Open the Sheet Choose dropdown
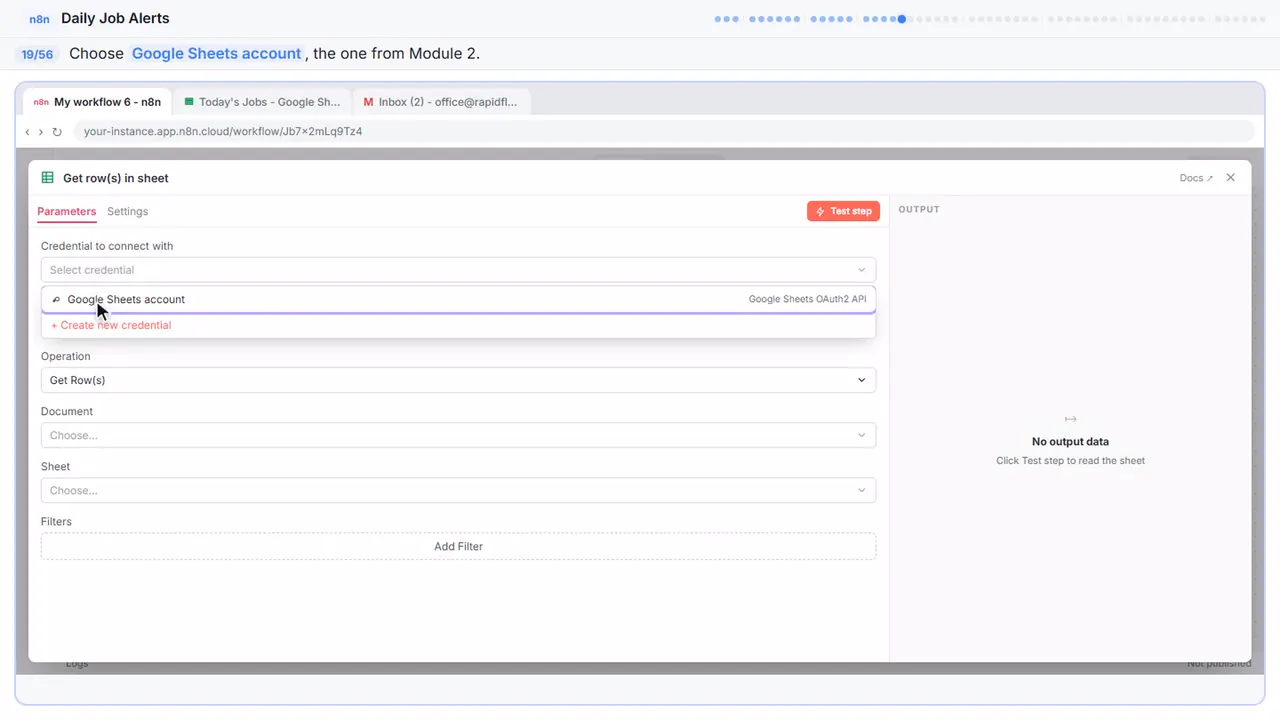The width and height of the screenshot is (1280, 720). (458, 490)
